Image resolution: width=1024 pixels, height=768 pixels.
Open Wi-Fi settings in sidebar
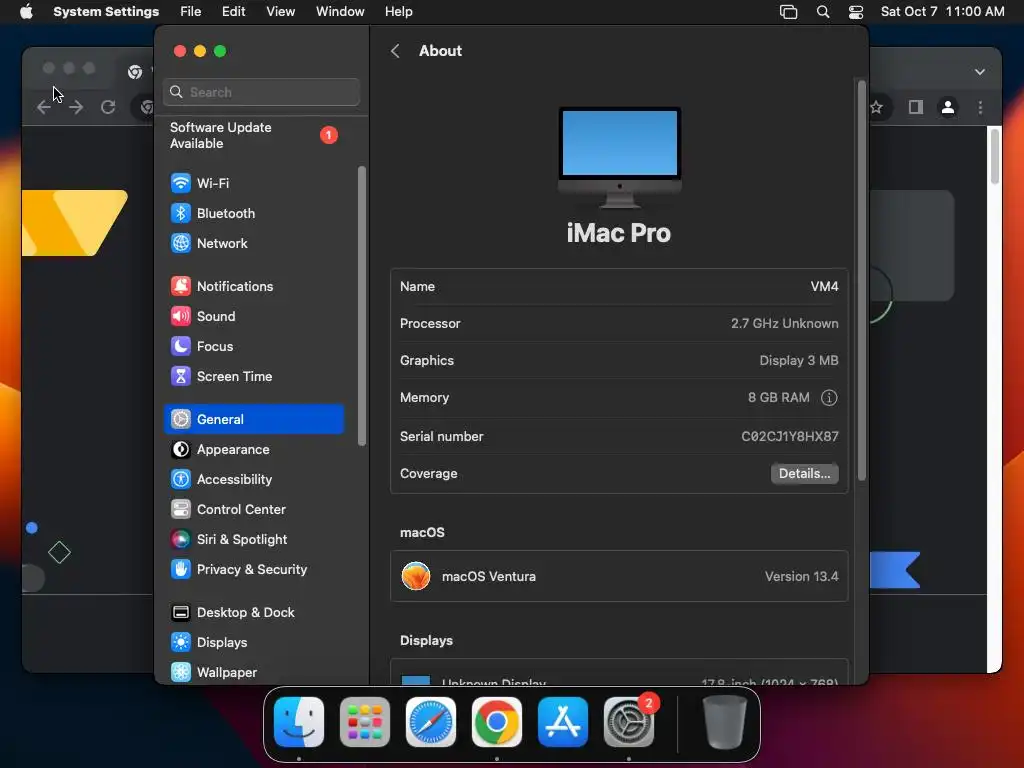coord(254,183)
